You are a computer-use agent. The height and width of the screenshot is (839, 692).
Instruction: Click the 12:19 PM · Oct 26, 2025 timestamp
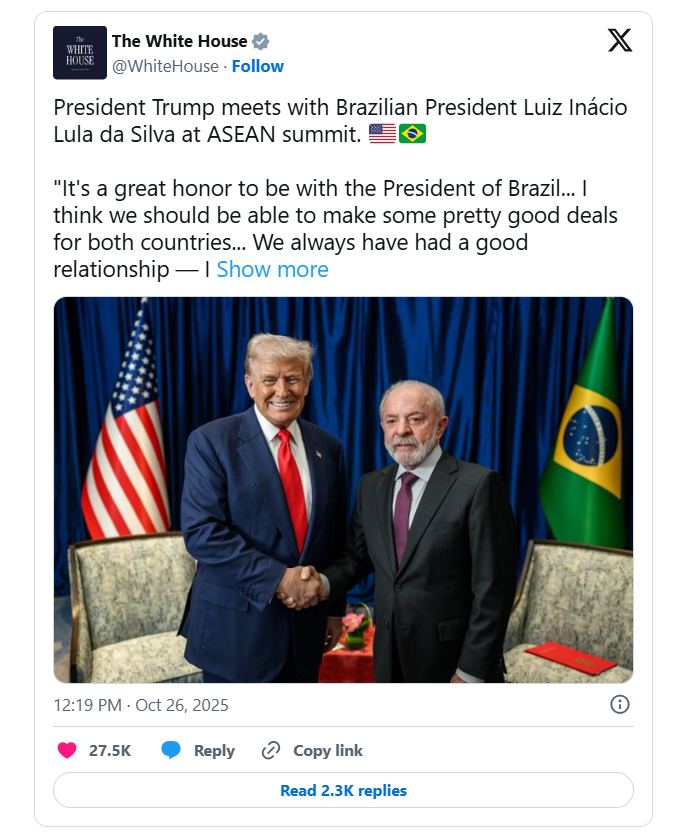(x=141, y=705)
